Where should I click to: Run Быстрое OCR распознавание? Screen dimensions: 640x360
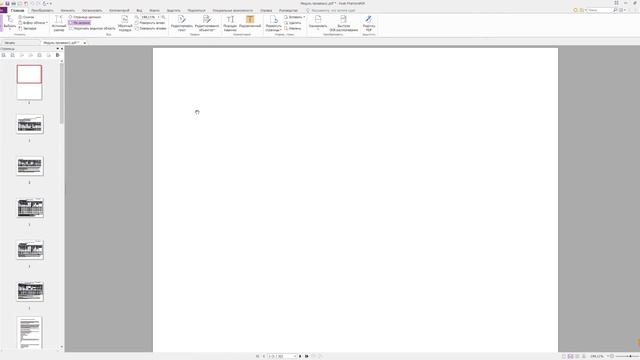[x=343, y=23]
